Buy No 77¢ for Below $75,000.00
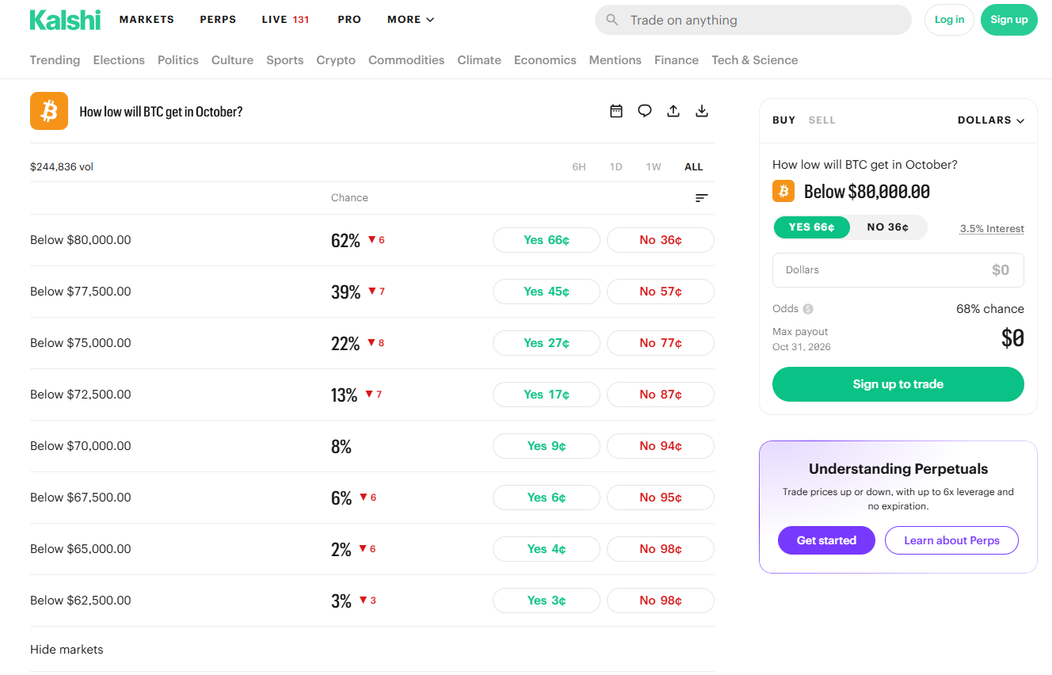 [x=660, y=343]
